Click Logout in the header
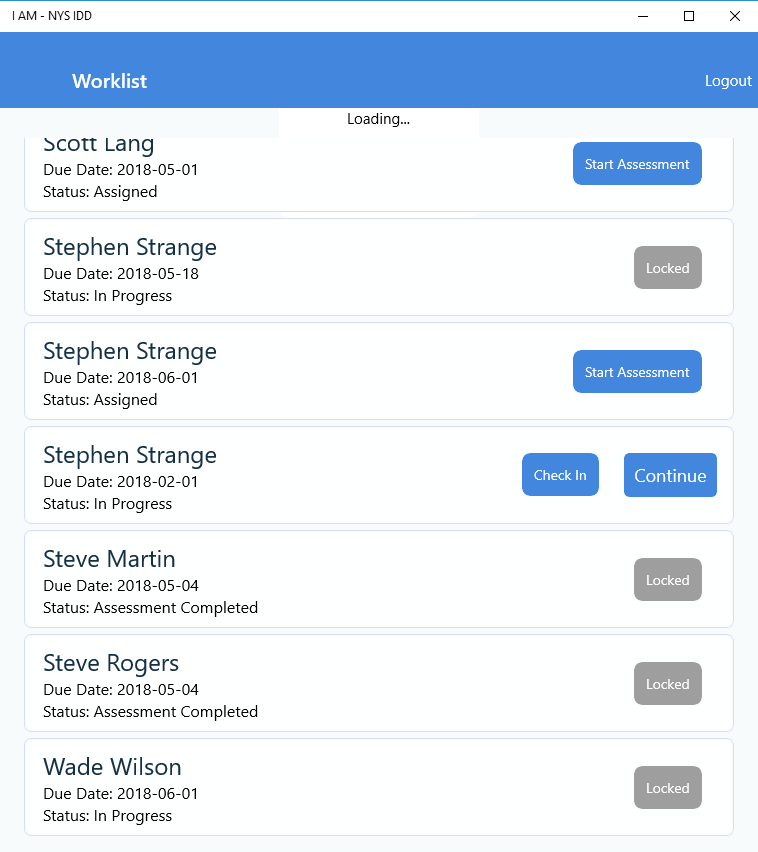The width and height of the screenshot is (758, 852). (x=728, y=81)
